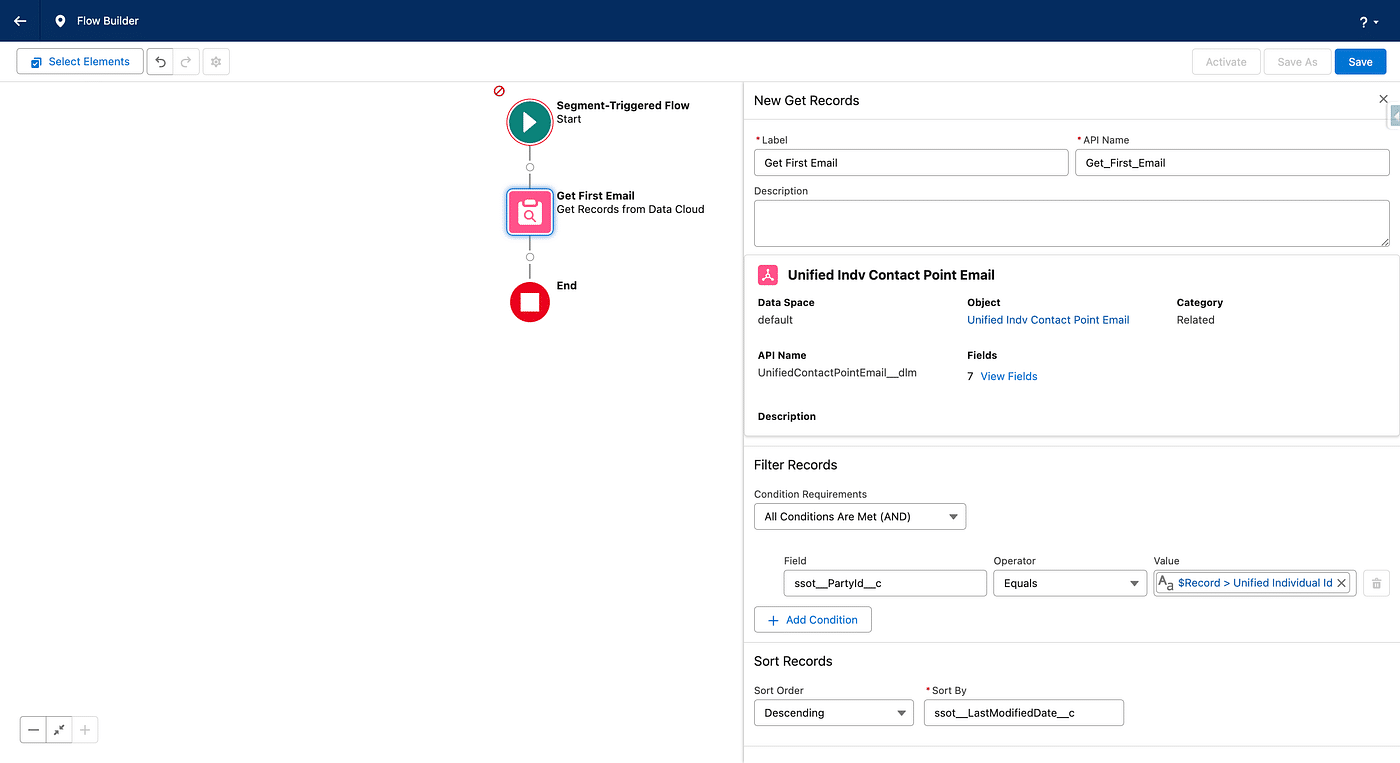Click the End node on canvas
The height and width of the screenshot is (763, 1400).
[529, 302]
